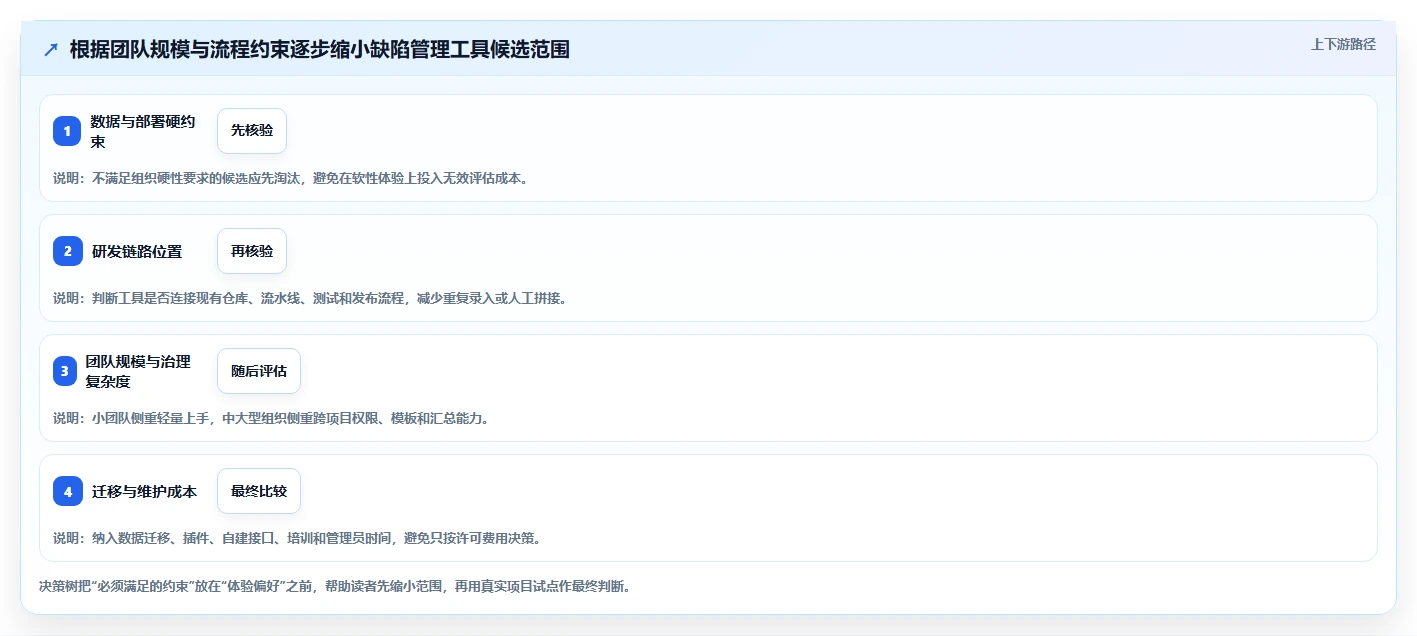This screenshot has height=636, width=1417.
Task: Click the description starting 不满足组织硬性要求
Action: pyautogui.click(x=290, y=178)
